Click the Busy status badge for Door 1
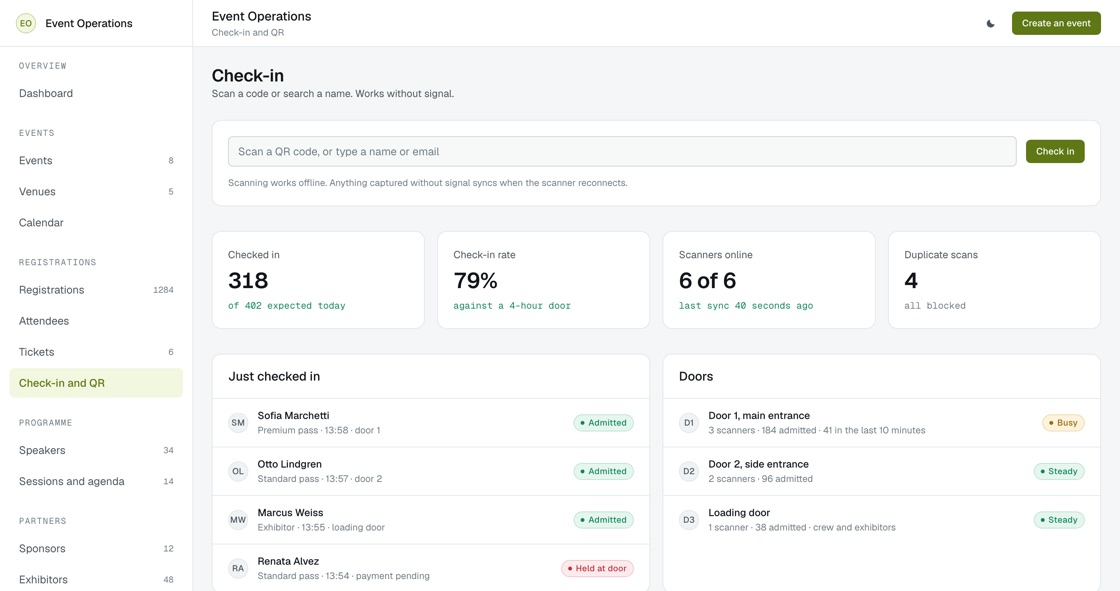Viewport: 1120px width, 591px height. pyautogui.click(x=1063, y=423)
